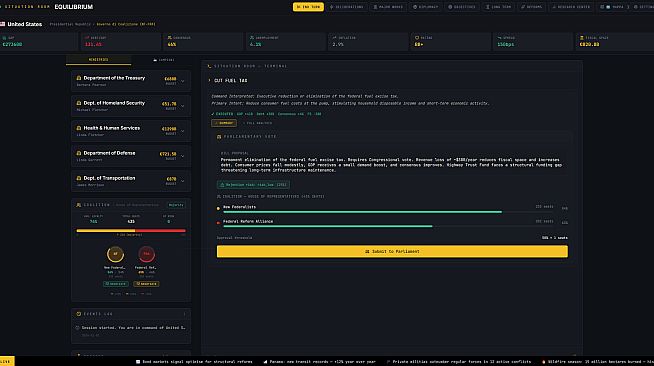Open the Events Log options menu
Screen dimensions: 654x366
(x=184, y=314)
